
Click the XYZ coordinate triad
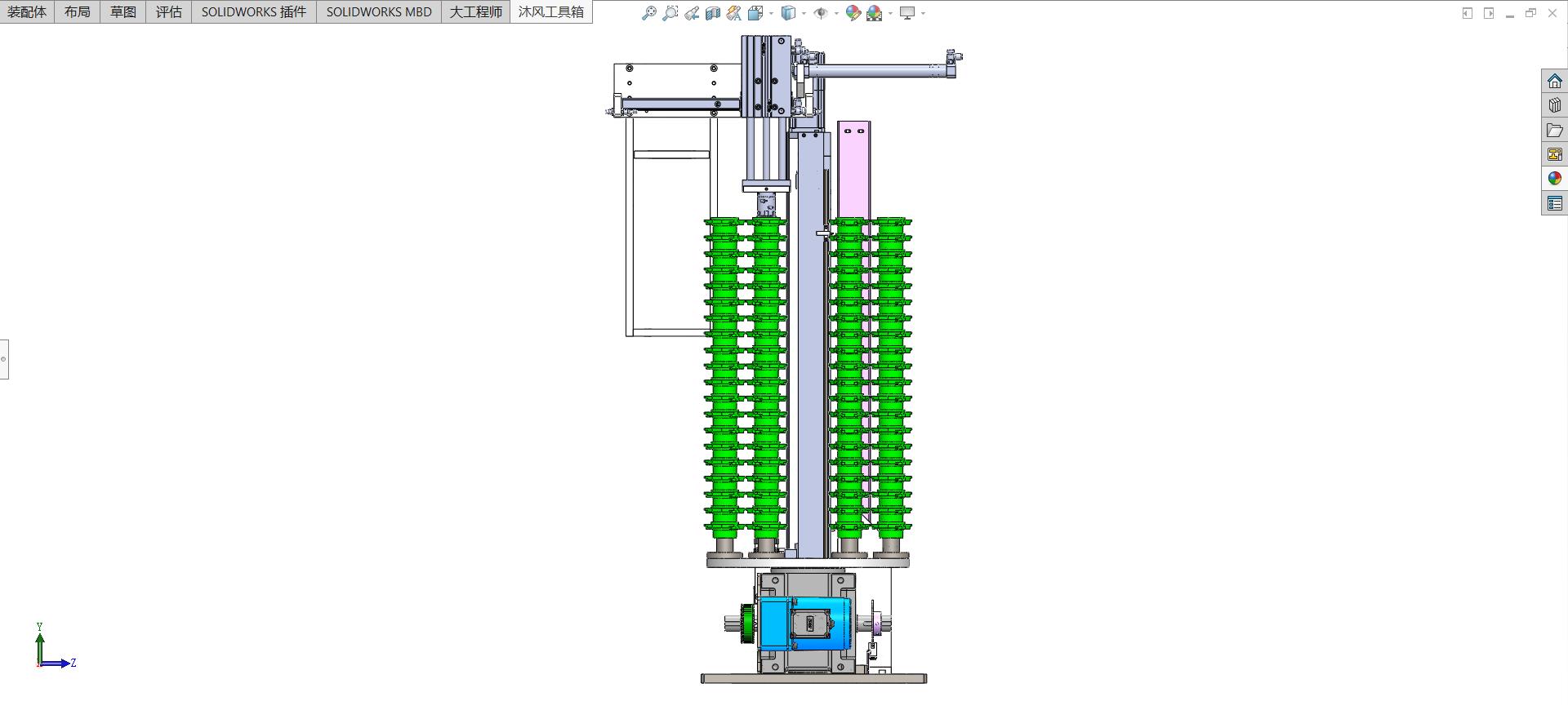point(56,646)
